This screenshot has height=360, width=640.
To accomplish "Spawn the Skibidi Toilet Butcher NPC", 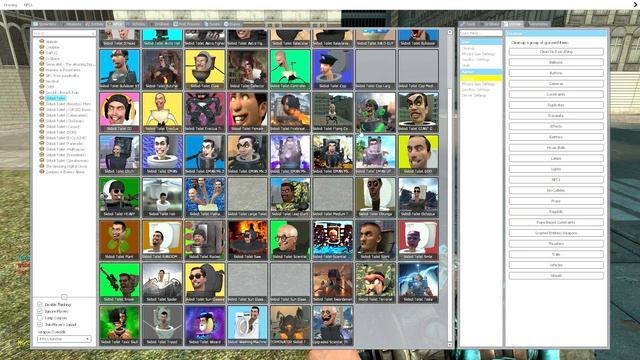I will pos(162,69).
